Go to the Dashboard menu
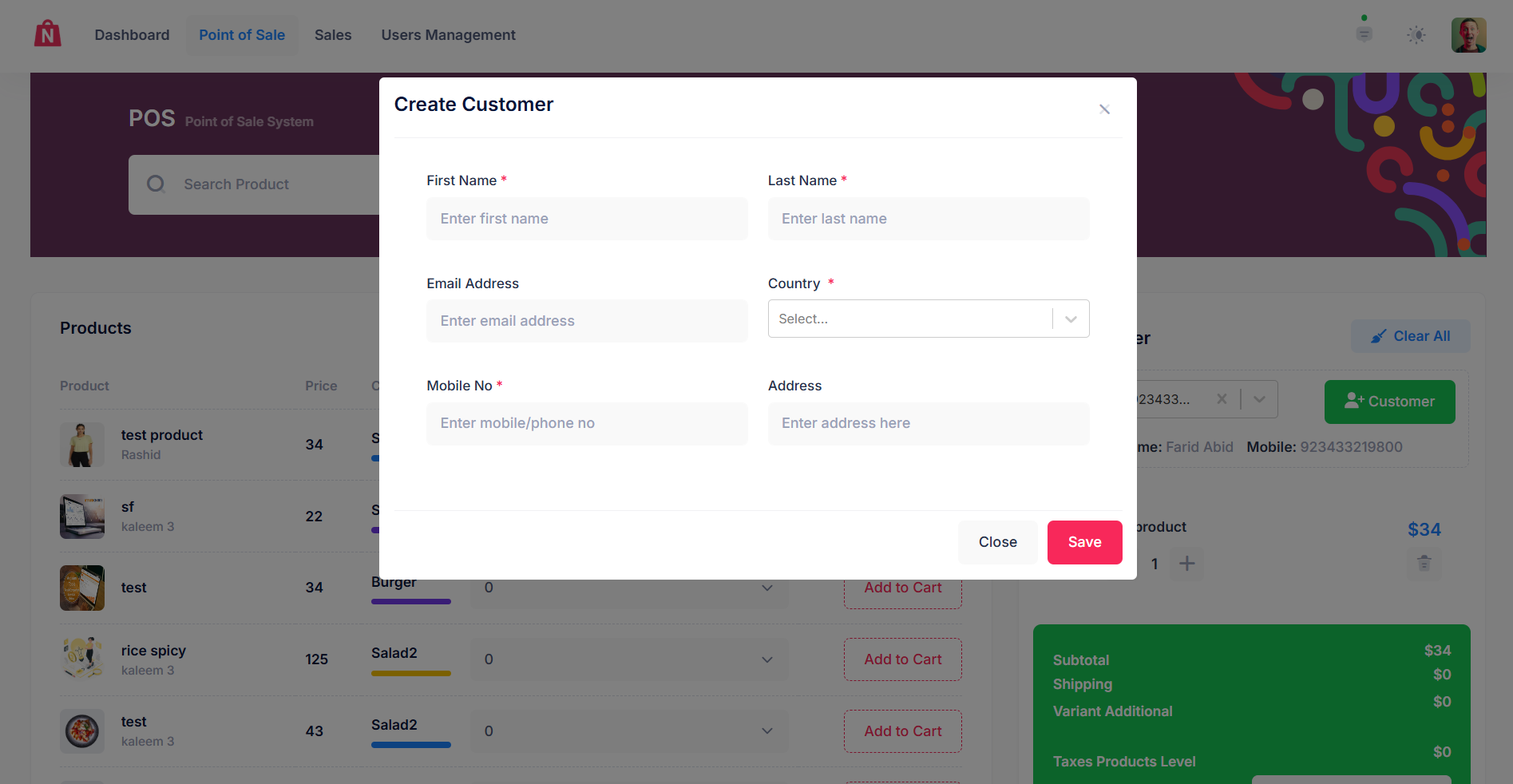Screen dimensions: 1513x784 click(132, 35)
